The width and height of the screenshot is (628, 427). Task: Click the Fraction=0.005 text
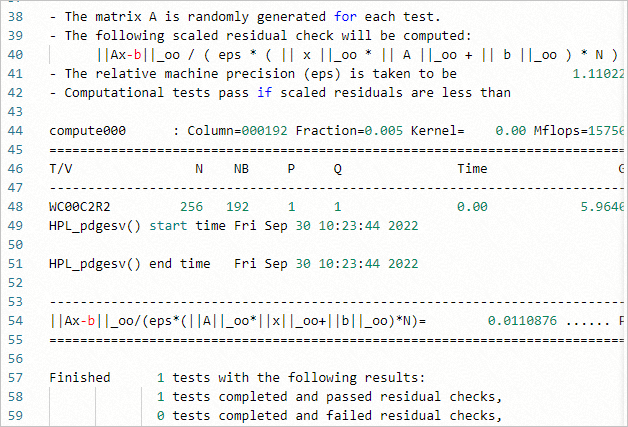click(340, 131)
